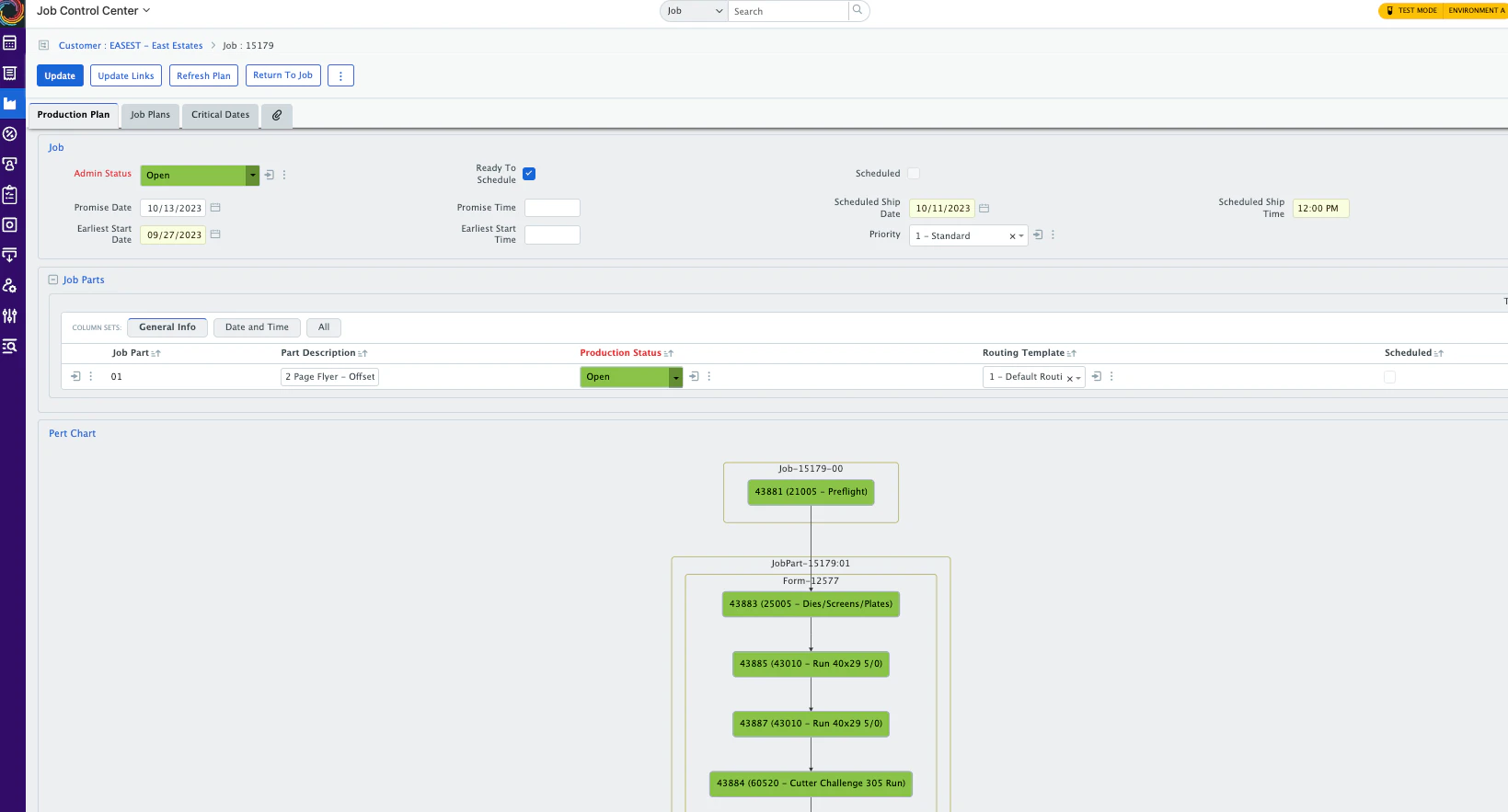Open the kebab menu on job part 01 row
The width and height of the screenshot is (1508, 812).
coord(90,376)
